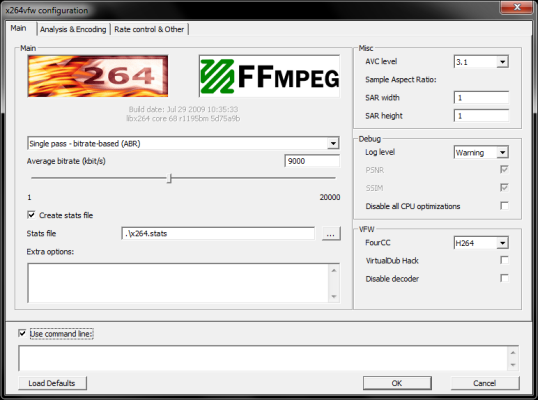Image resolution: width=538 pixels, height=400 pixels.
Task: Click the x264 flame logo image
Action: pyautogui.click(x=98, y=76)
